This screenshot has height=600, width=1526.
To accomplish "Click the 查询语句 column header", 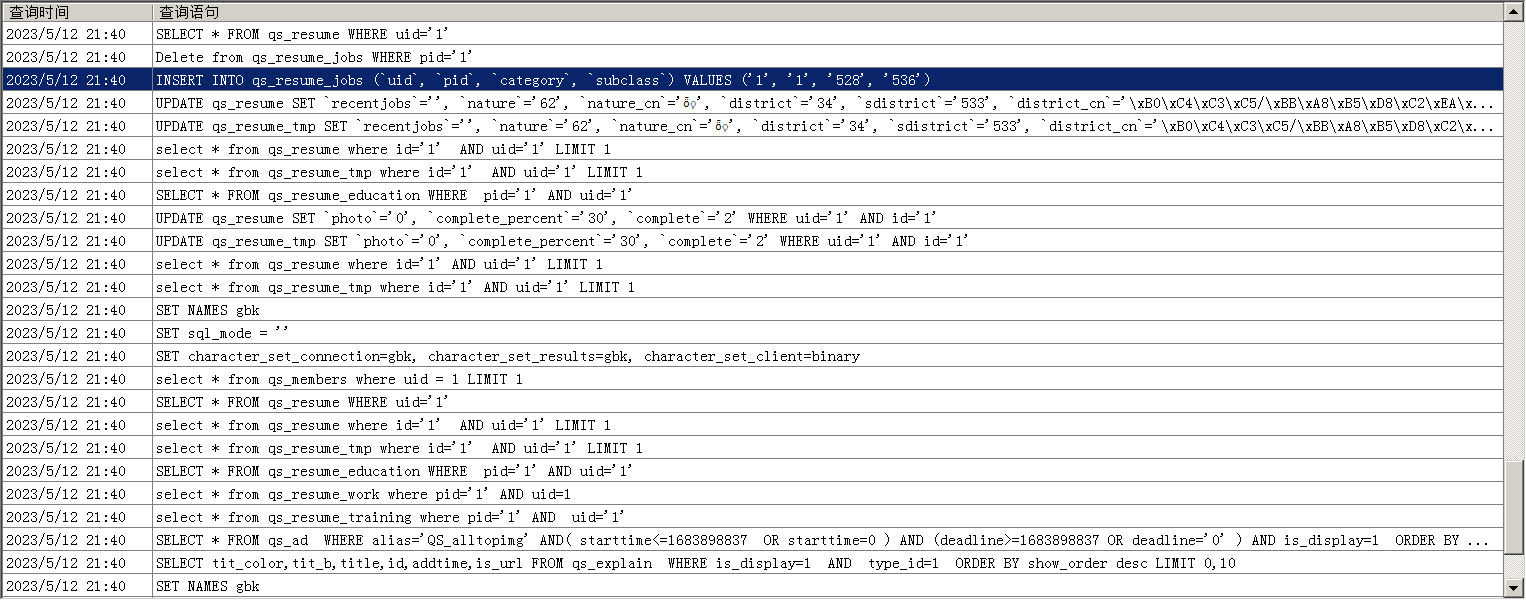I will pyautogui.click(x=189, y=12).
